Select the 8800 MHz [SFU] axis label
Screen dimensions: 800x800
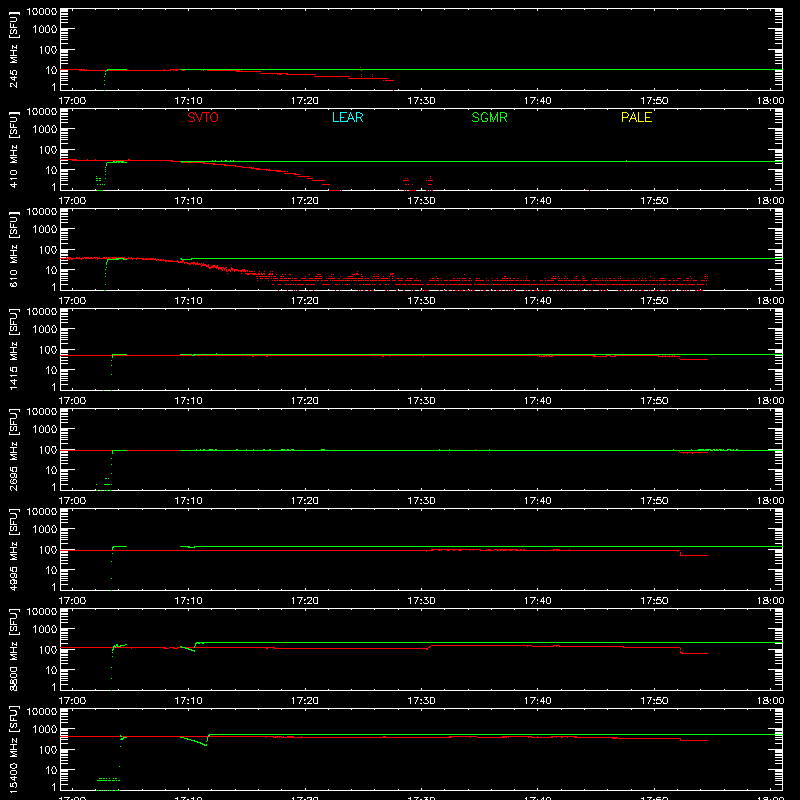[13, 649]
